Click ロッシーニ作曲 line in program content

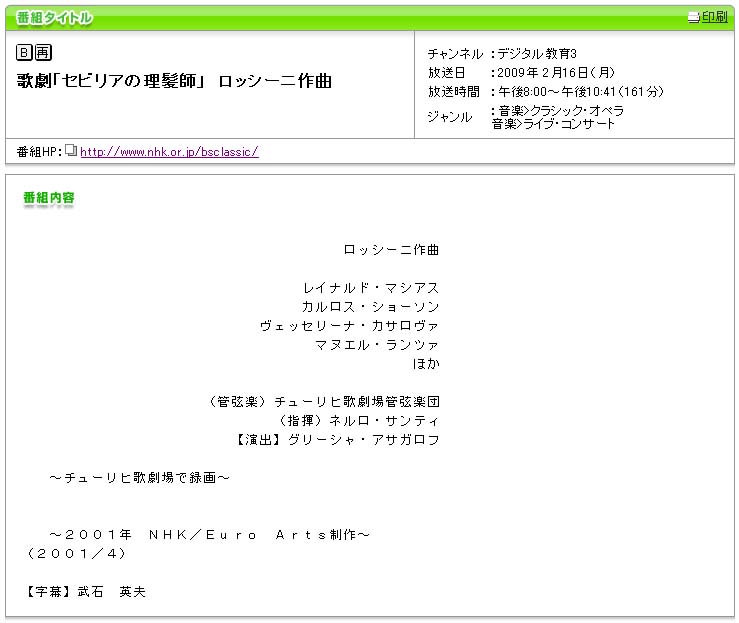point(391,250)
